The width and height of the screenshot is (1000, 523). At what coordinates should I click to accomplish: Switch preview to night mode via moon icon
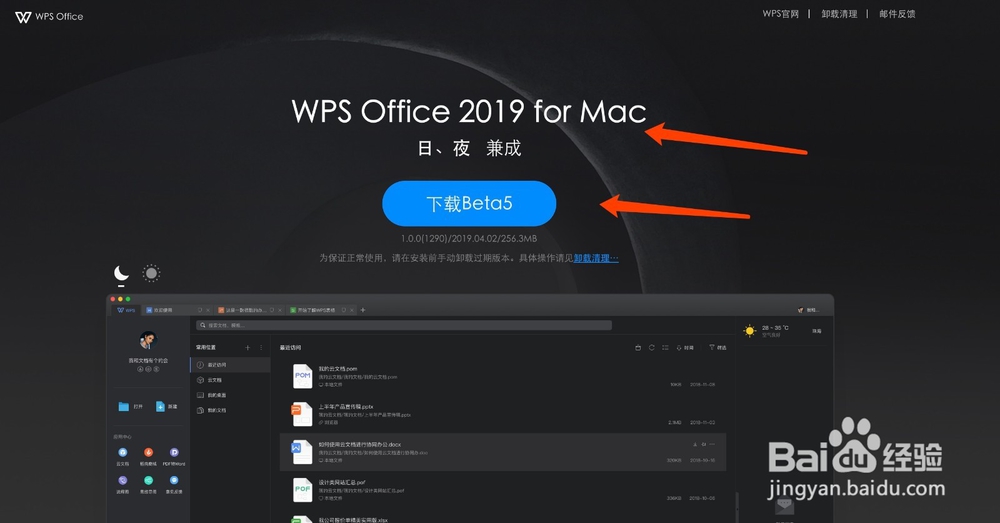pyautogui.click(x=121, y=274)
